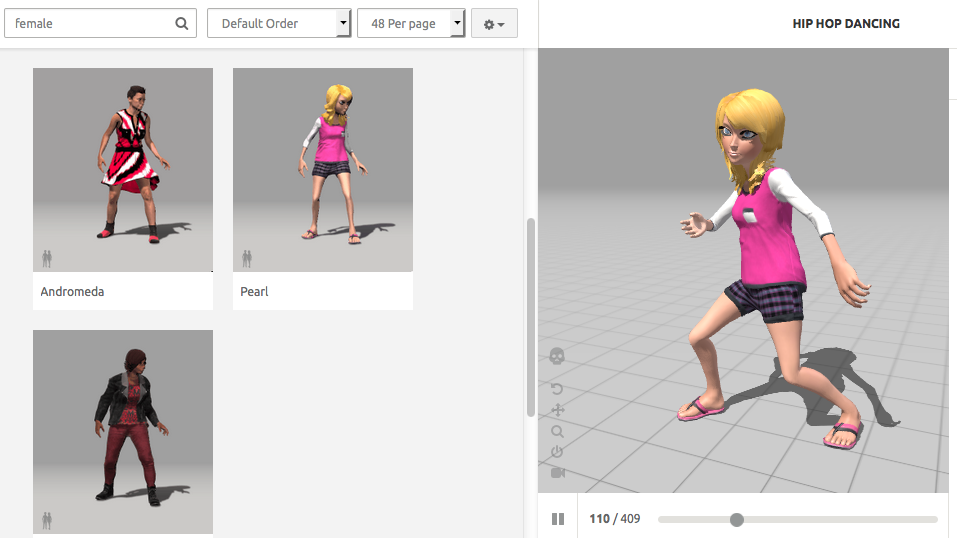The image size is (957, 538).
Task: Click the Andromeda name label
Action: [x=72, y=291]
